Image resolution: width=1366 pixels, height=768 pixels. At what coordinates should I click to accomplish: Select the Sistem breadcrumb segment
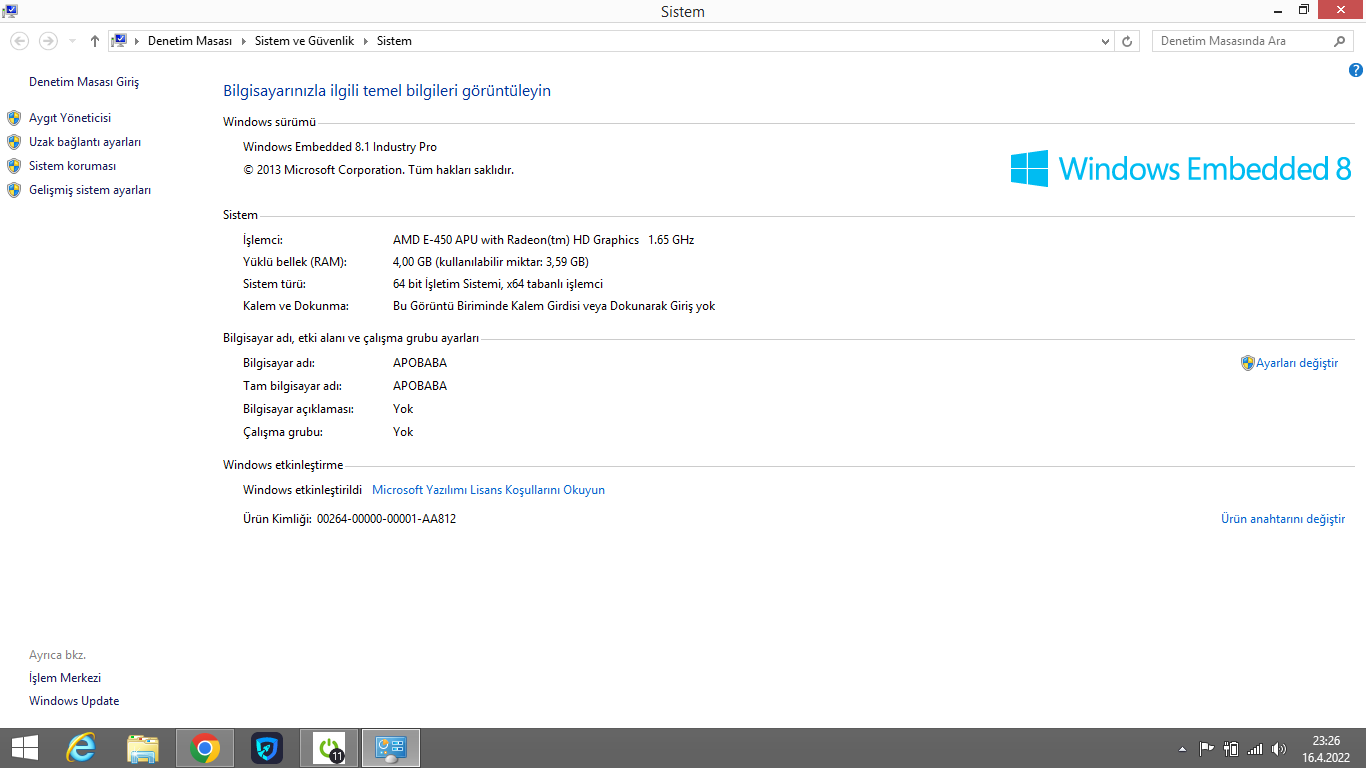coord(394,41)
